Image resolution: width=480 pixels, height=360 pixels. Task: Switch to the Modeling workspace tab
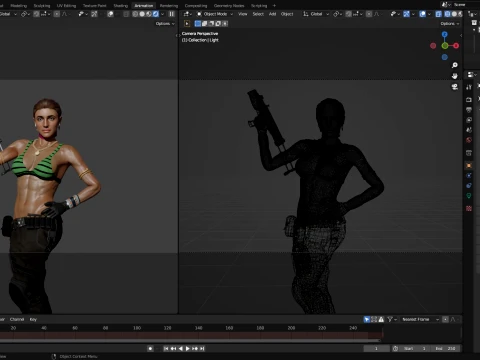point(18,6)
